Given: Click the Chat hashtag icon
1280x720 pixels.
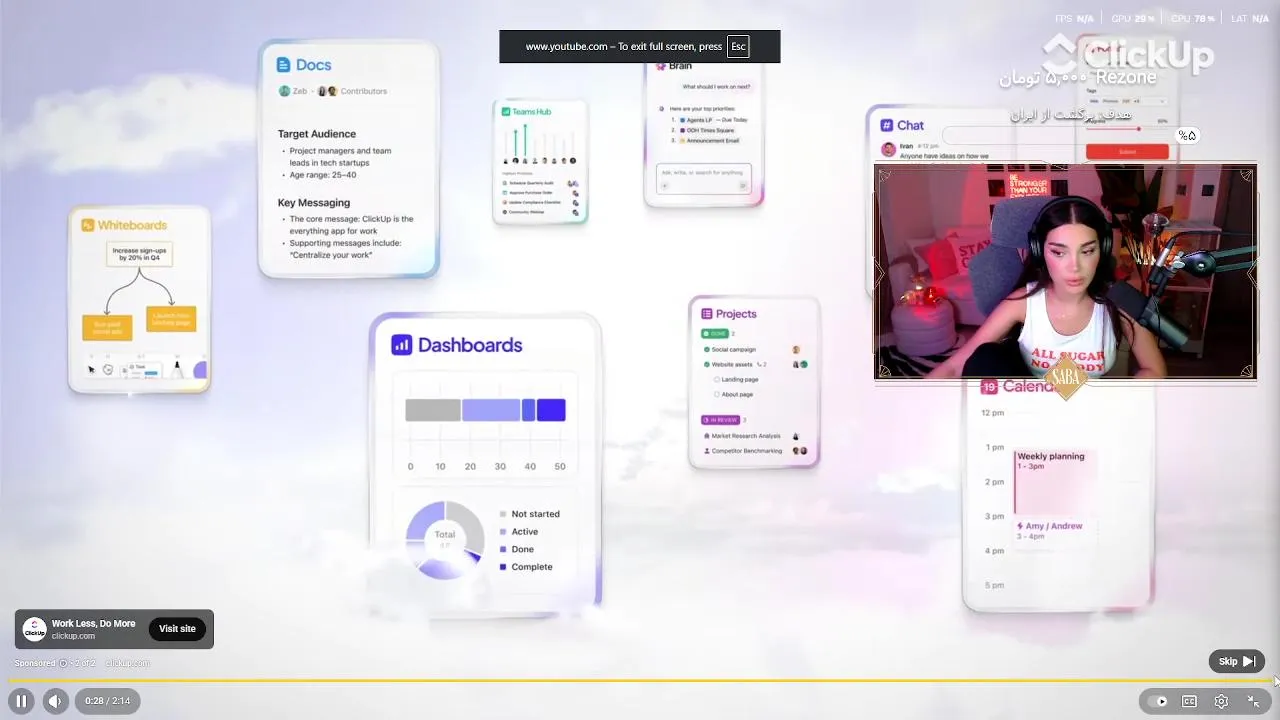Looking at the screenshot, I should pyautogui.click(x=886, y=125).
